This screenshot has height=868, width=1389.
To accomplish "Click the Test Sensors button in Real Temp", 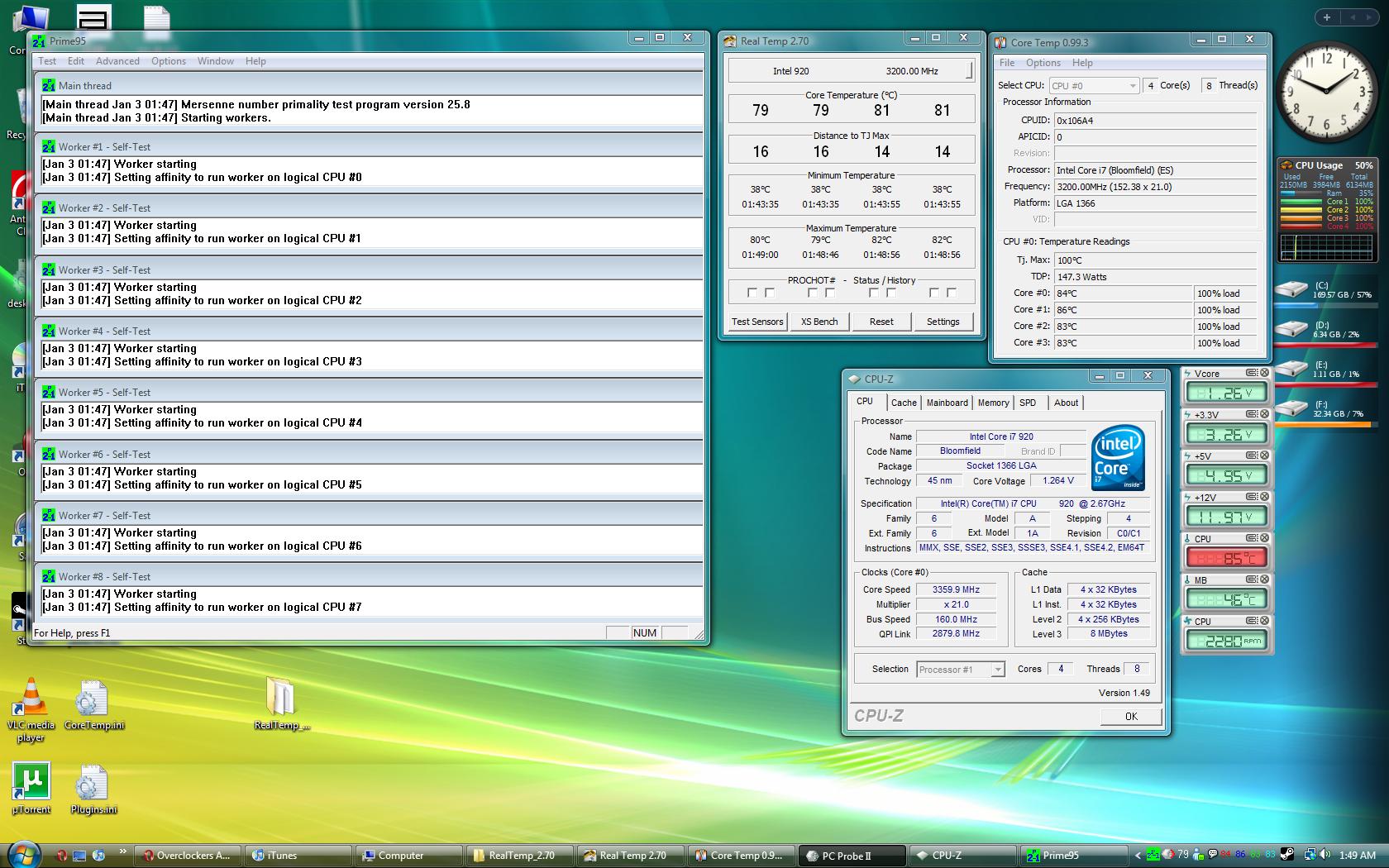I will (757, 322).
